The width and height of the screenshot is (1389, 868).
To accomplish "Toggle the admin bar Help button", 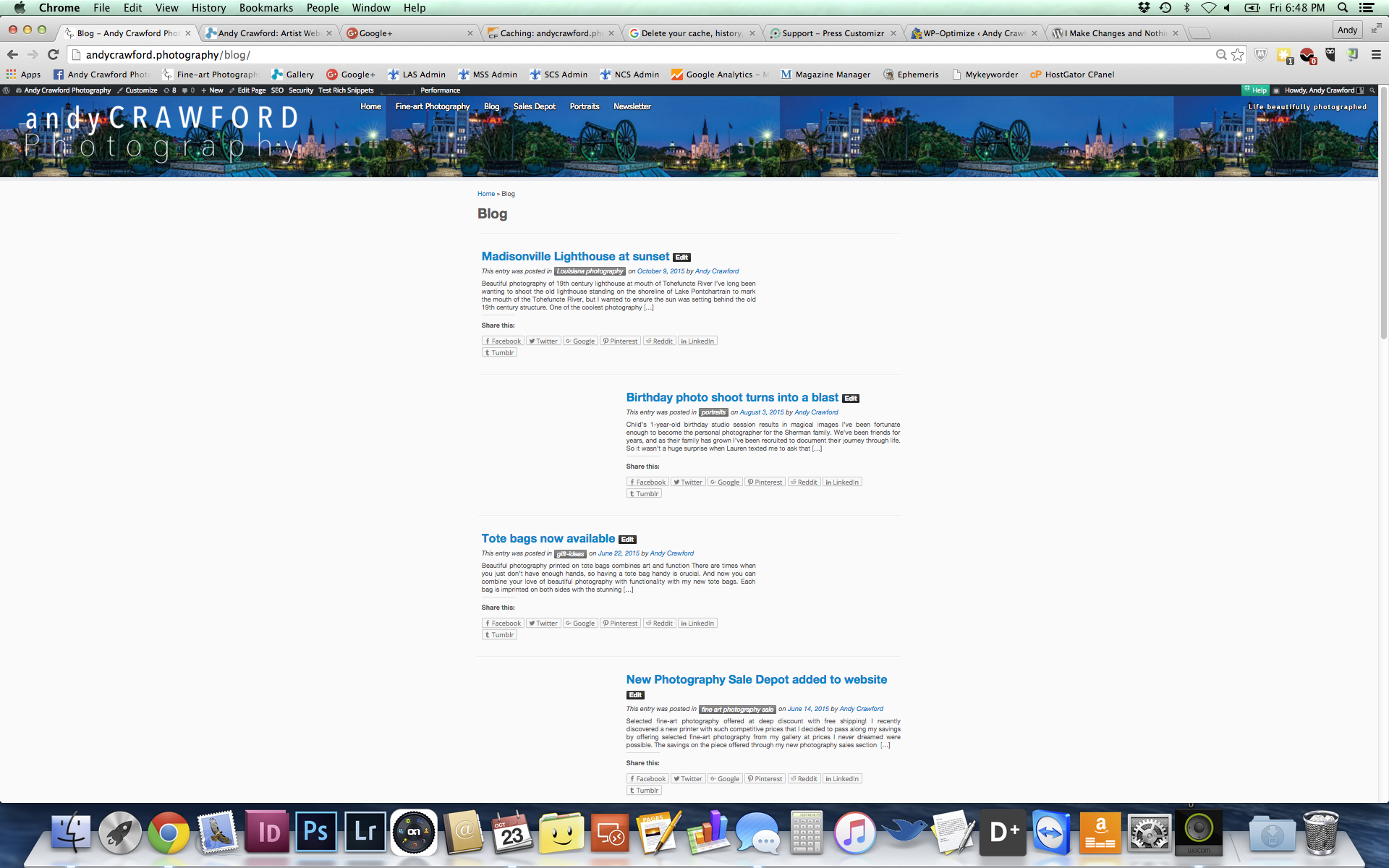I will click(x=1255, y=90).
